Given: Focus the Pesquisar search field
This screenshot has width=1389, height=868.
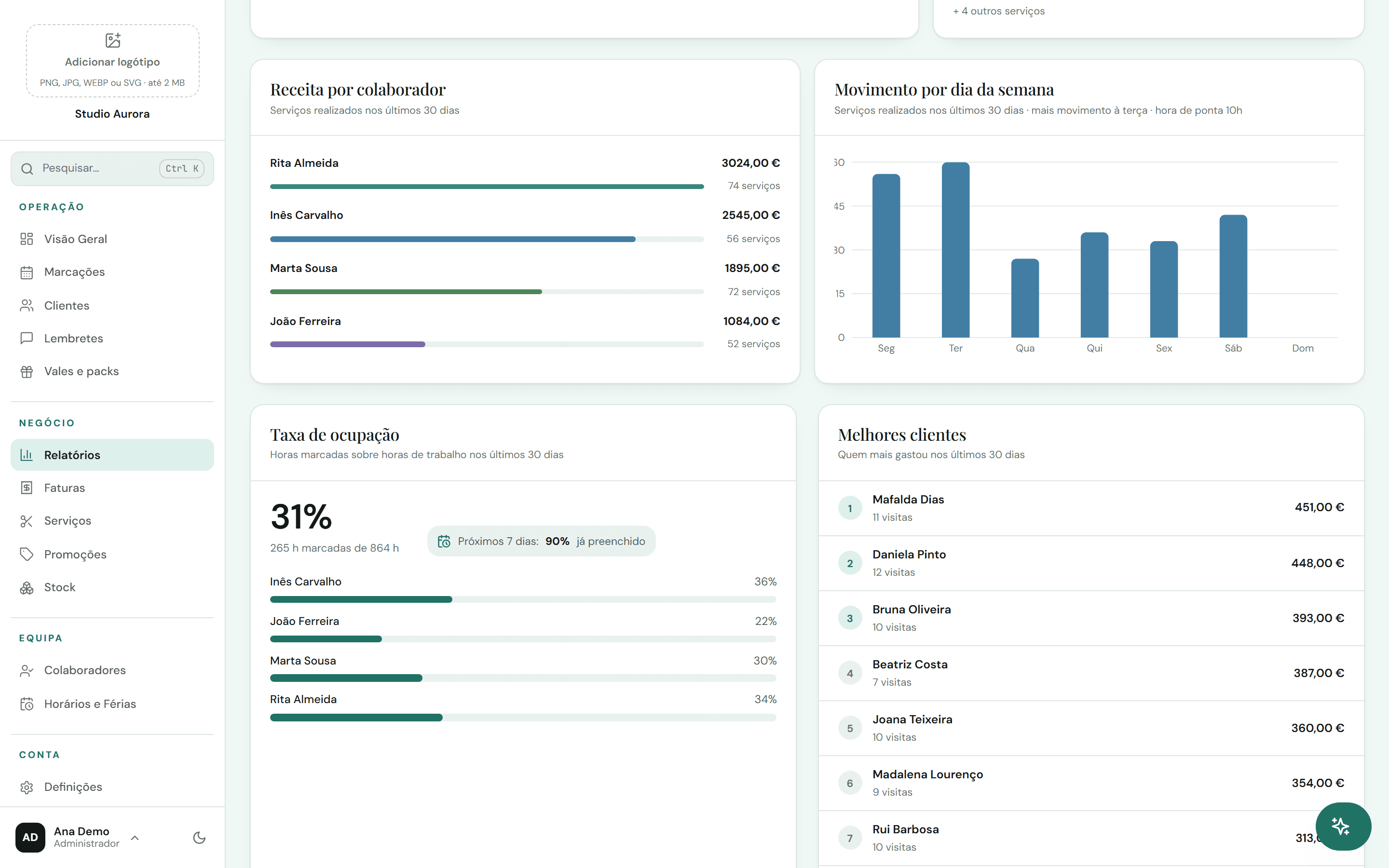Looking at the screenshot, I should click(x=112, y=169).
